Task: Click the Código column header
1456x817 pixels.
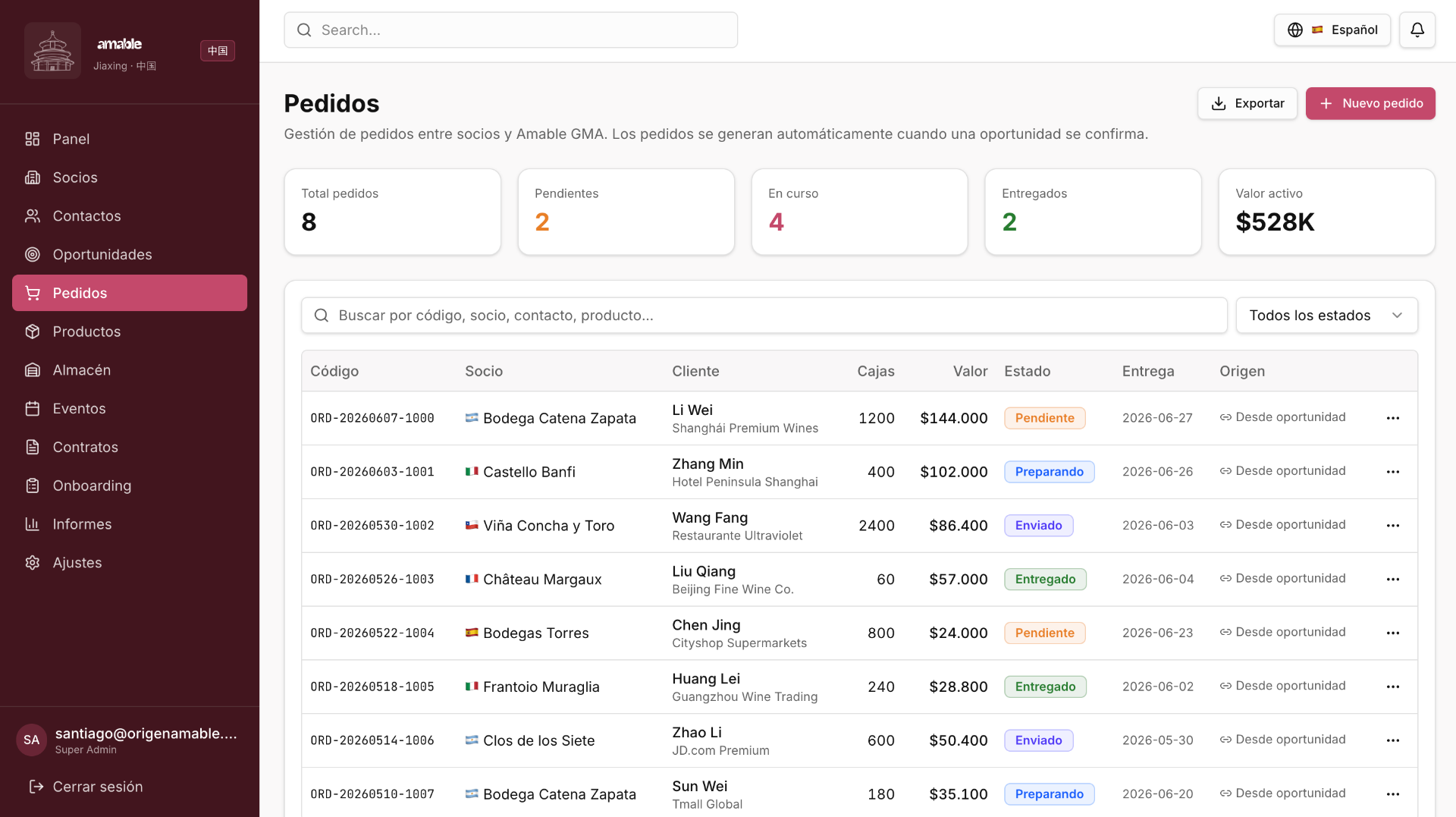Action: pos(334,371)
